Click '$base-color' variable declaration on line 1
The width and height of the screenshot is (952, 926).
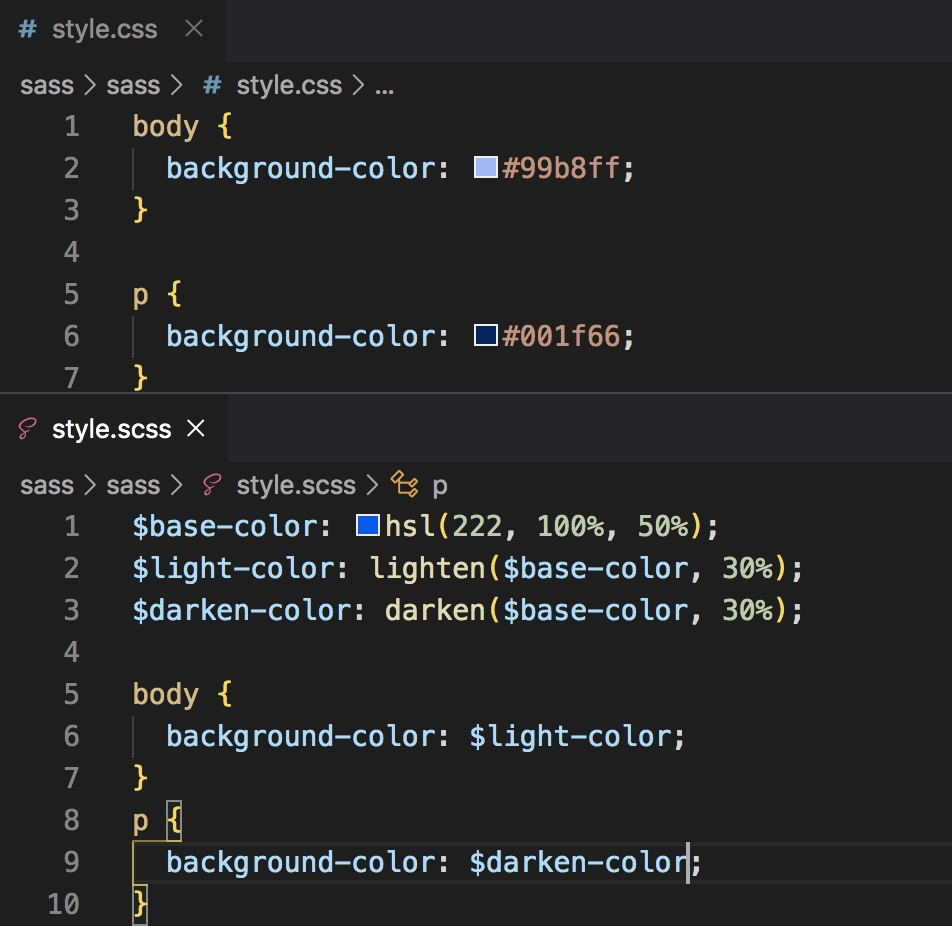(225, 526)
